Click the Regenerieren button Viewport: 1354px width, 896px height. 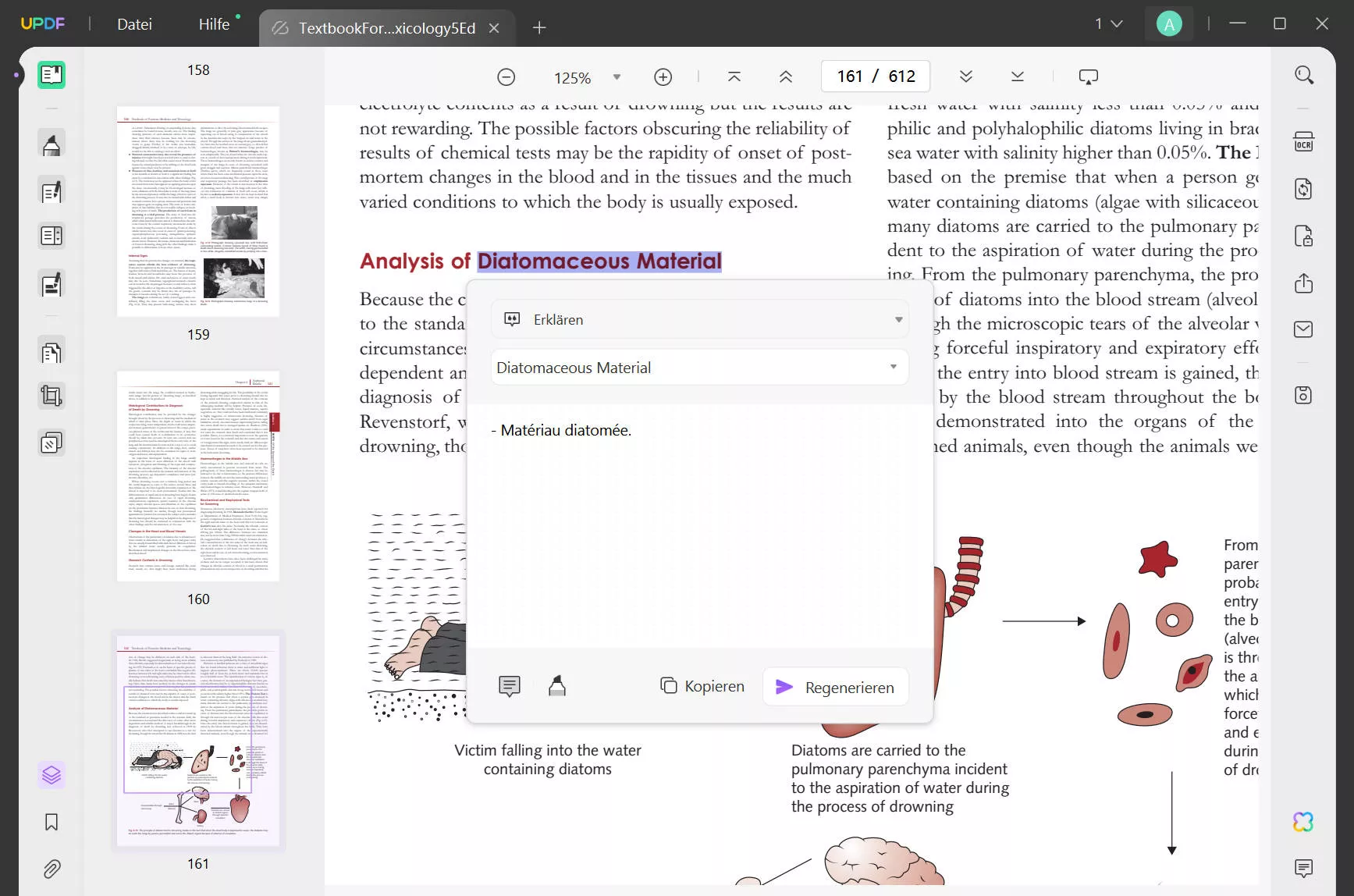coord(836,687)
